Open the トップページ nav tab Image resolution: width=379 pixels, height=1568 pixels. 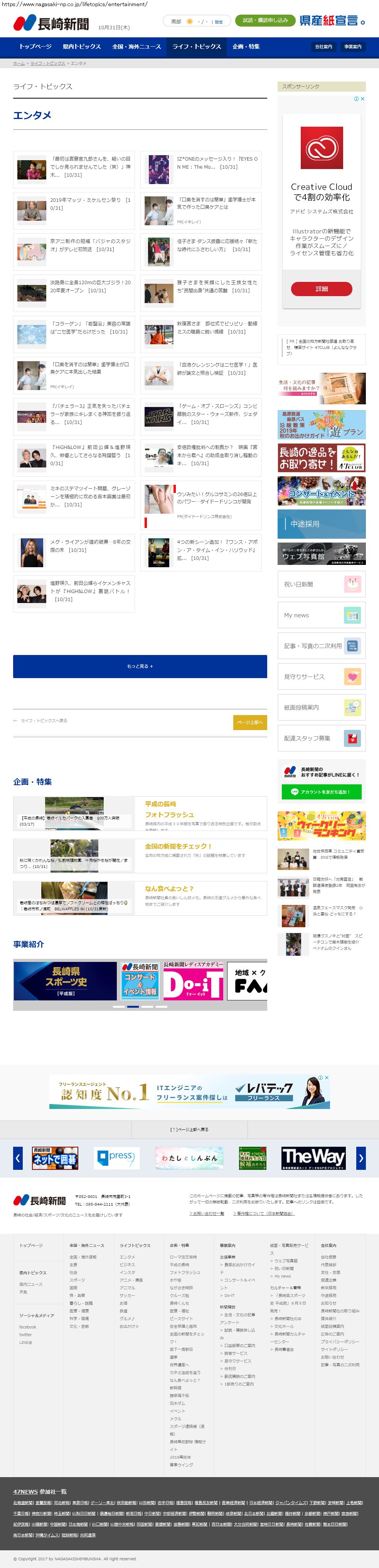click(35, 46)
